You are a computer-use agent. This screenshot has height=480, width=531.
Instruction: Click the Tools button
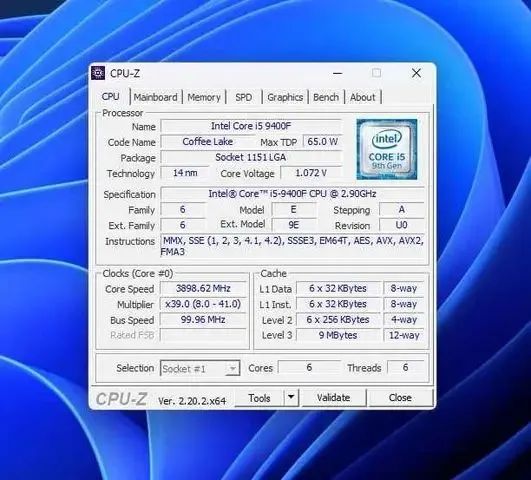click(x=259, y=398)
